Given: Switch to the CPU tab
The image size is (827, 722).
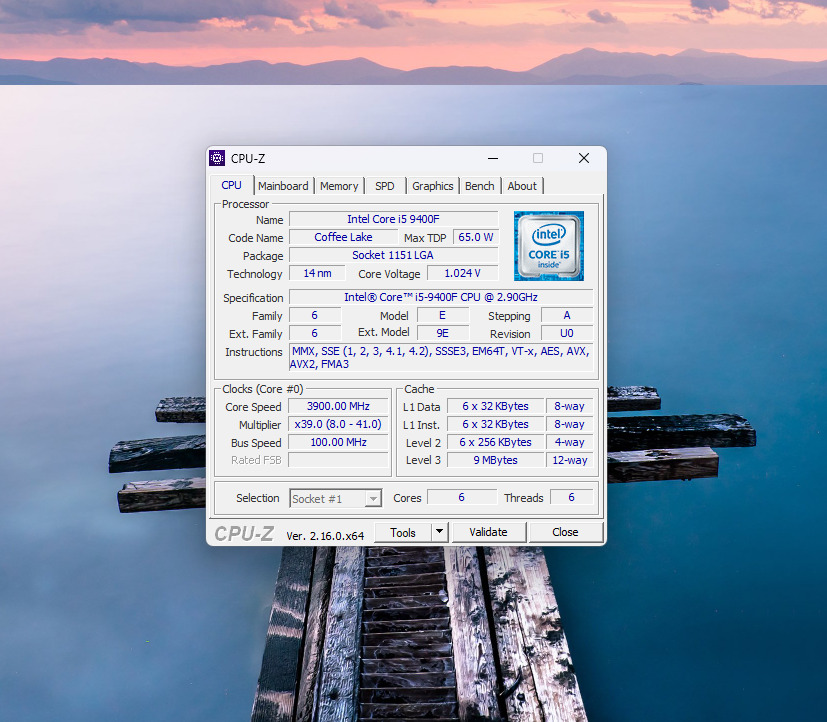Looking at the screenshot, I should [232, 186].
